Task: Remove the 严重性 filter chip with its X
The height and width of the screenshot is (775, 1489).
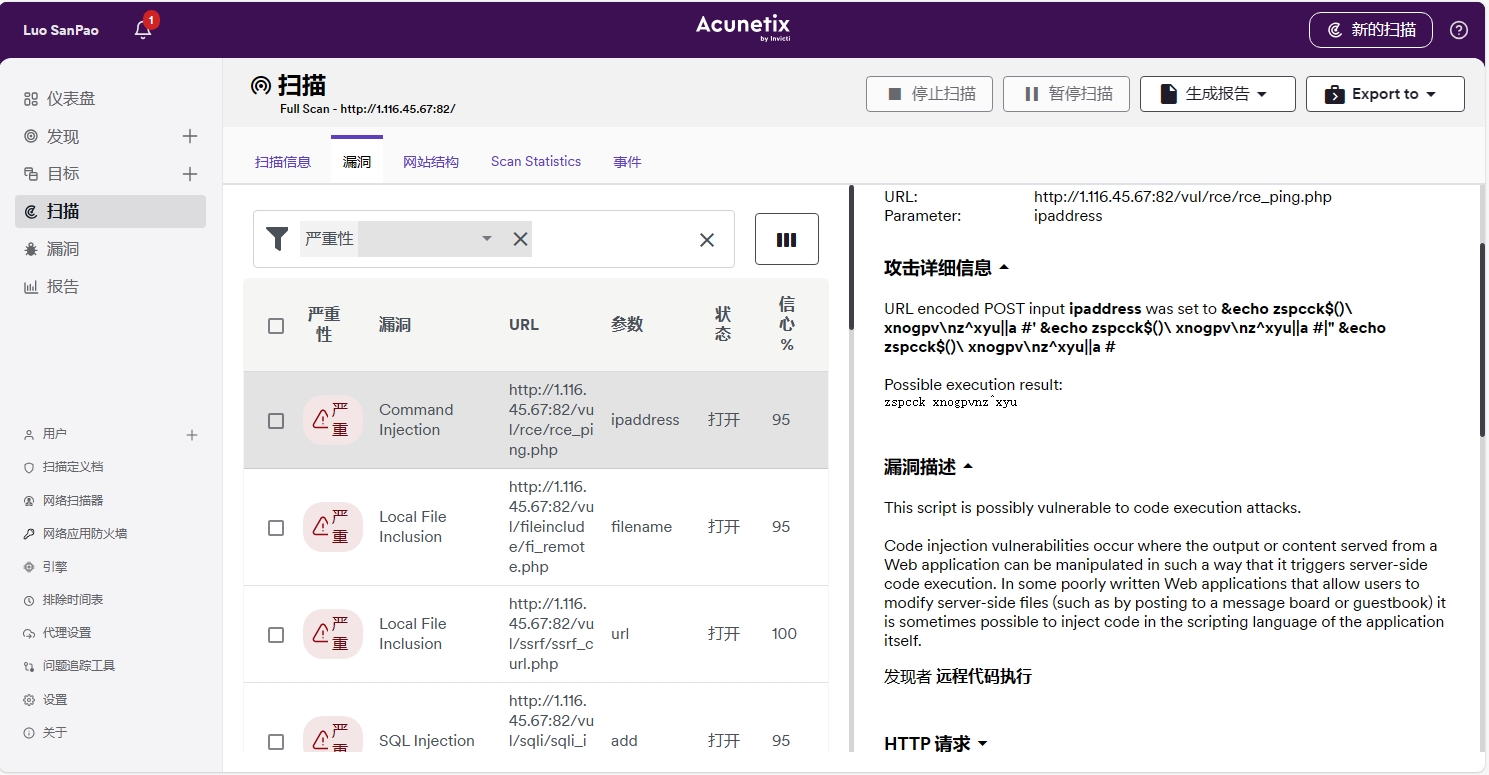Action: click(520, 239)
